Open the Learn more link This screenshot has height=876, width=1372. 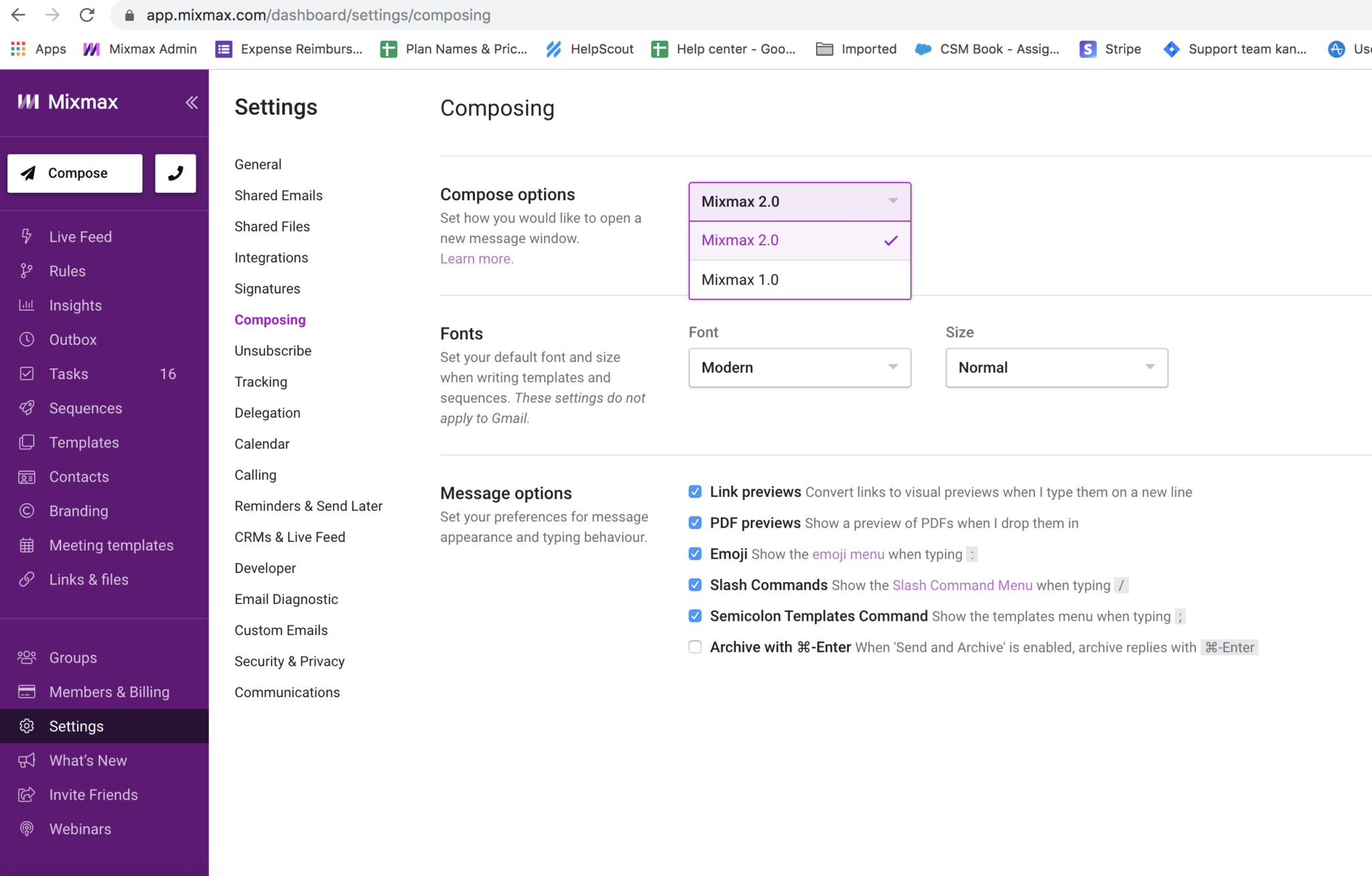point(476,259)
